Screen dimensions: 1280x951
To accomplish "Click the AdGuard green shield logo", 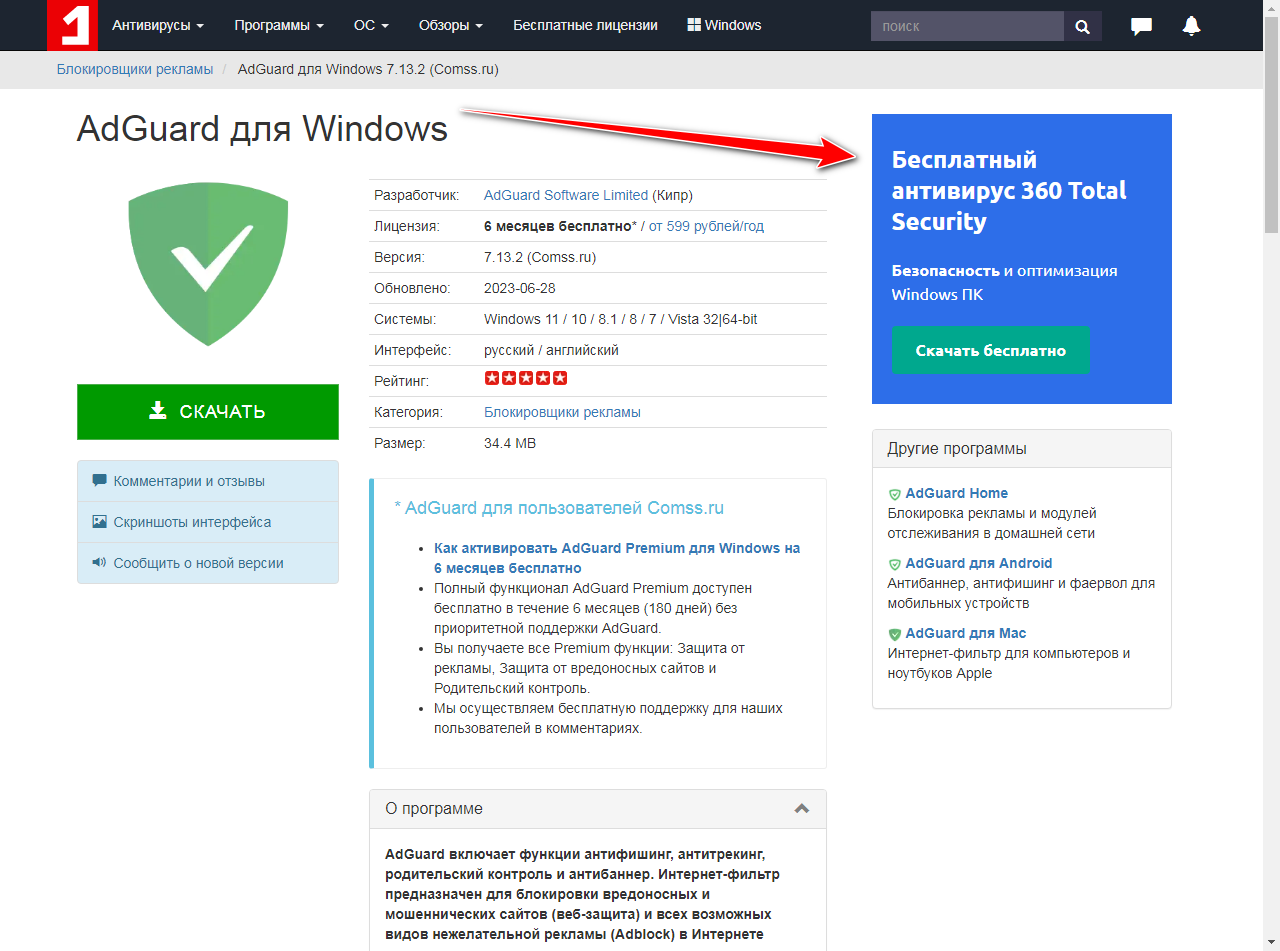I will (x=208, y=264).
